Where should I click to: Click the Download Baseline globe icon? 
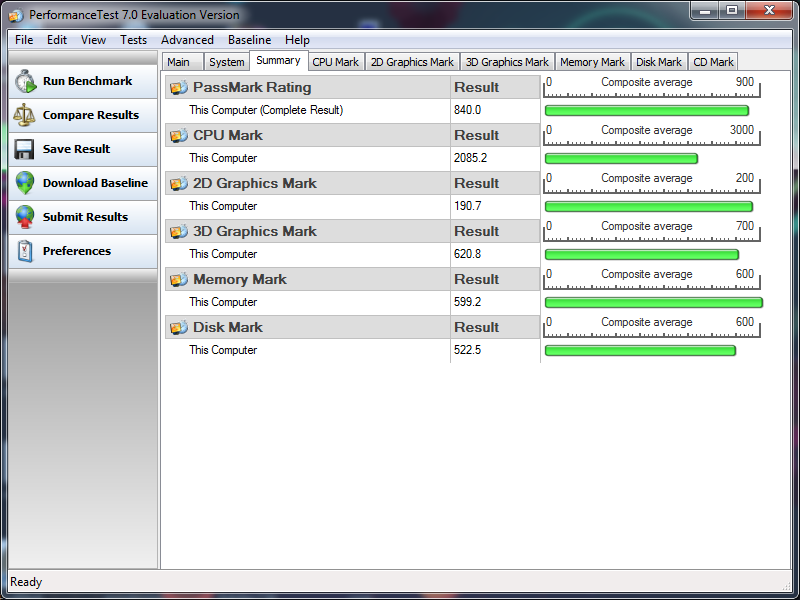24,183
